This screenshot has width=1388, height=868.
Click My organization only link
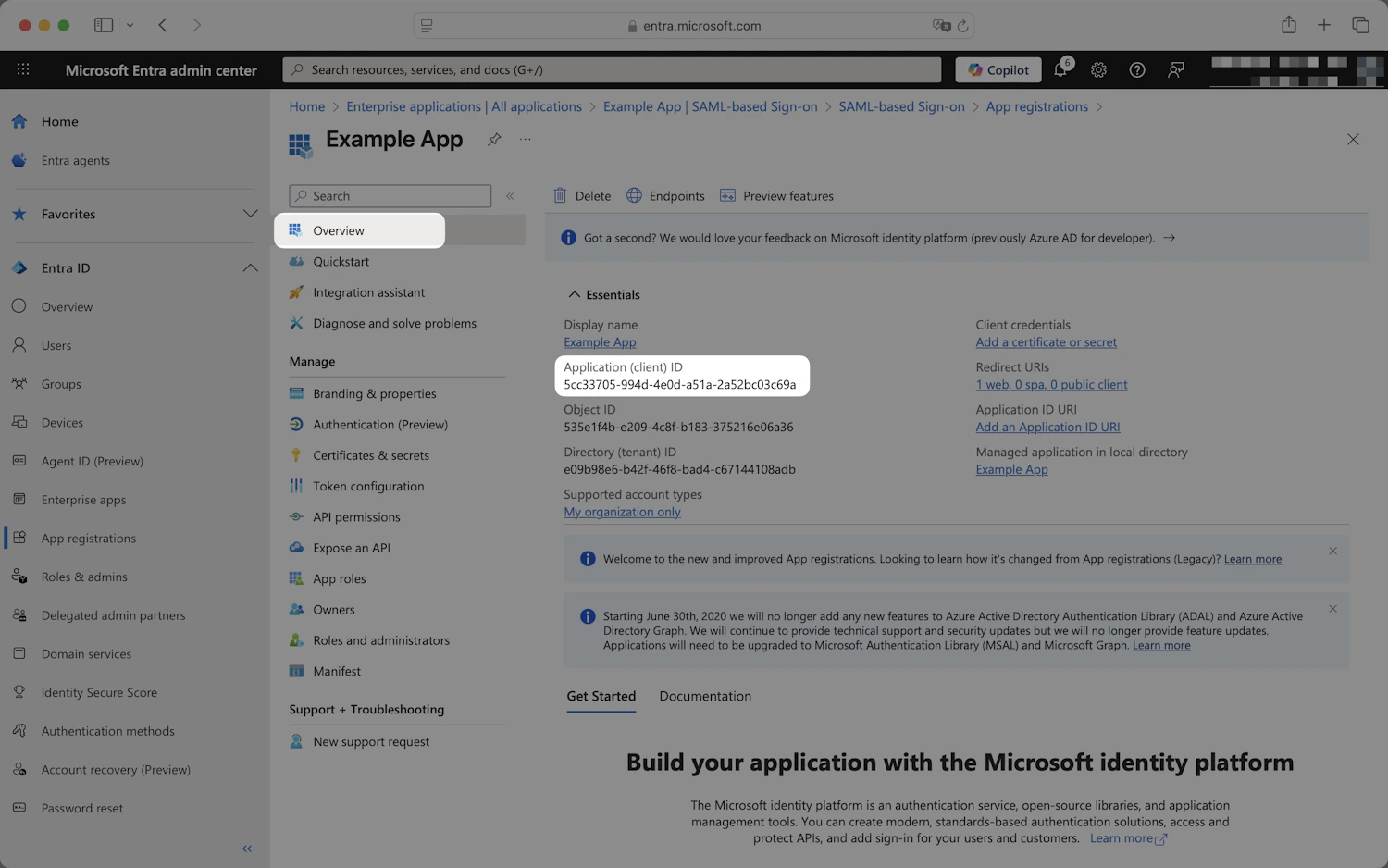pyautogui.click(x=622, y=513)
